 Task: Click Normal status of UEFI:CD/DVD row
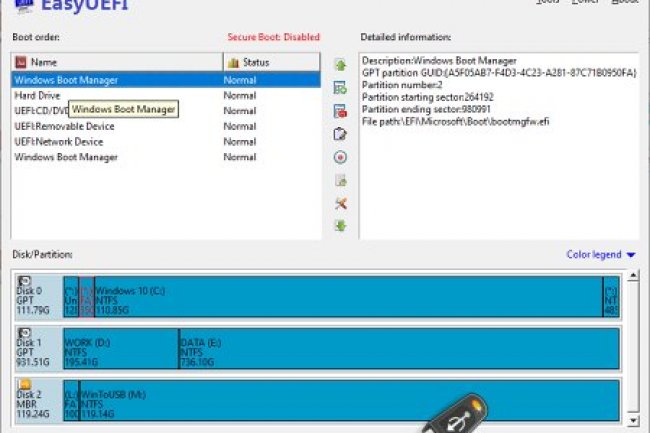(x=240, y=111)
